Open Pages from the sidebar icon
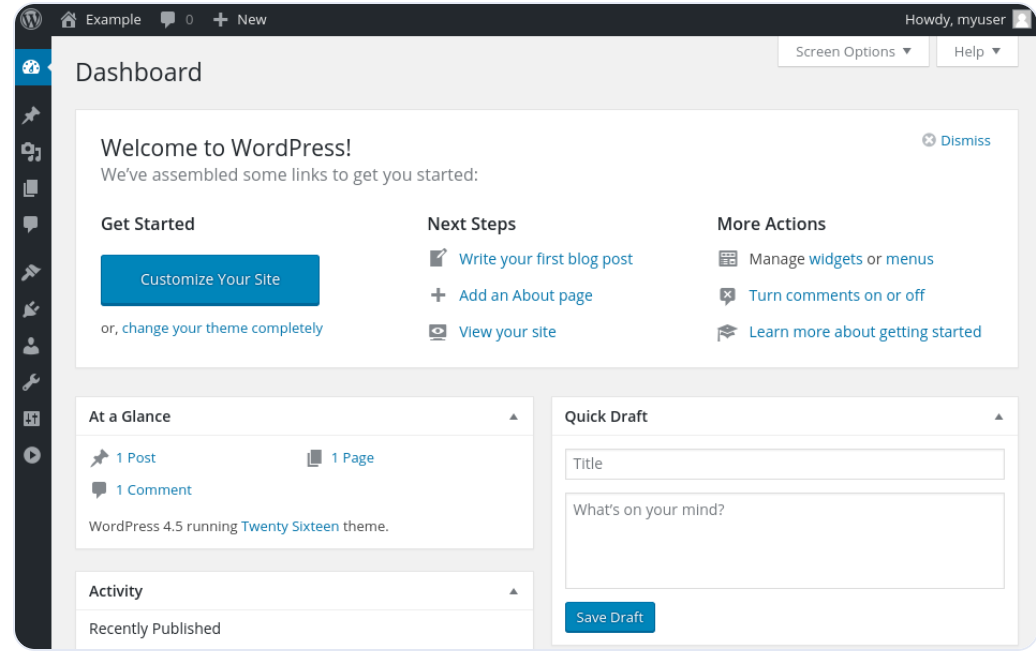The height and width of the screenshot is (660, 1036). point(31,188)
